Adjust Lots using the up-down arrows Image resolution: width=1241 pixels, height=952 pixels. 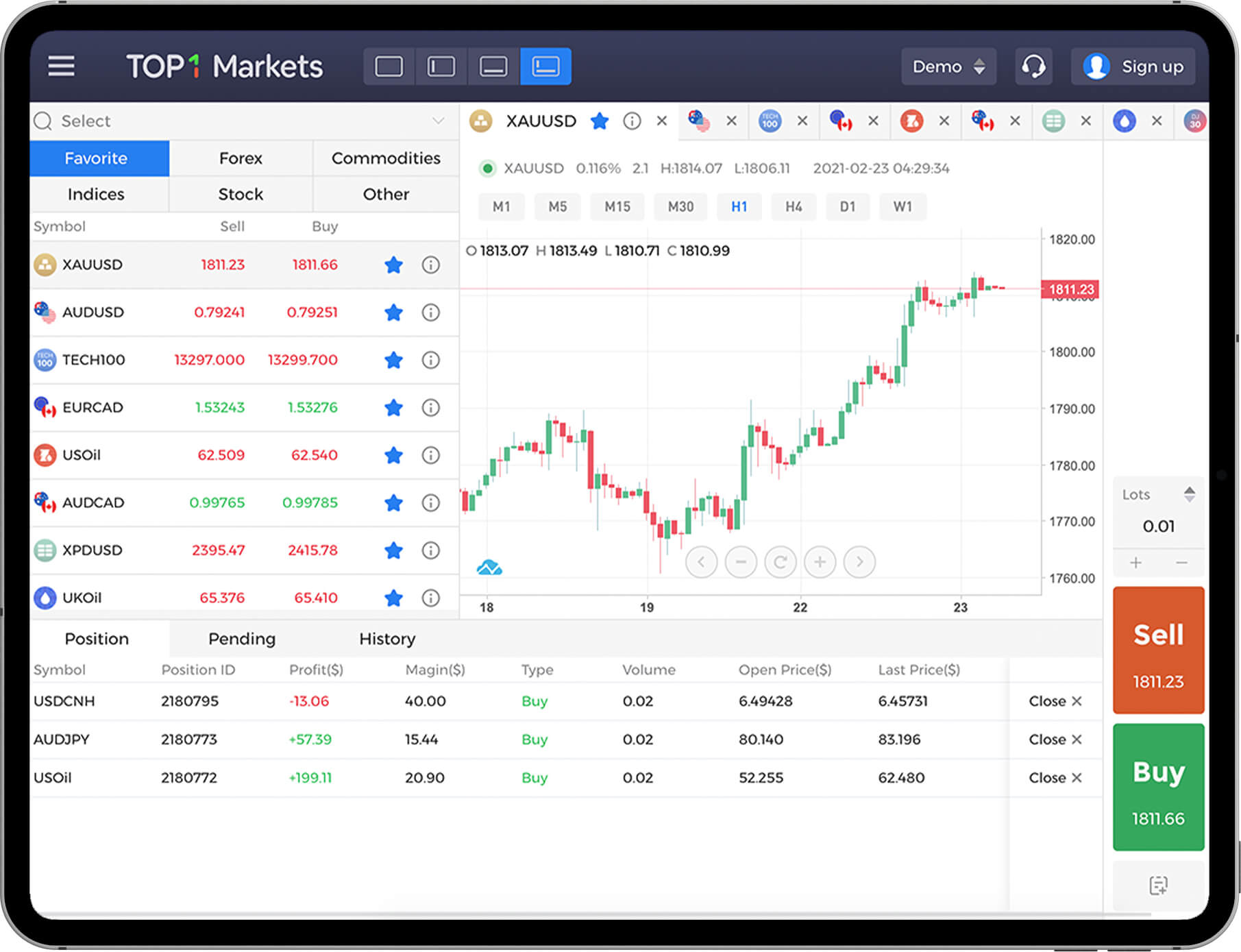1189,494
